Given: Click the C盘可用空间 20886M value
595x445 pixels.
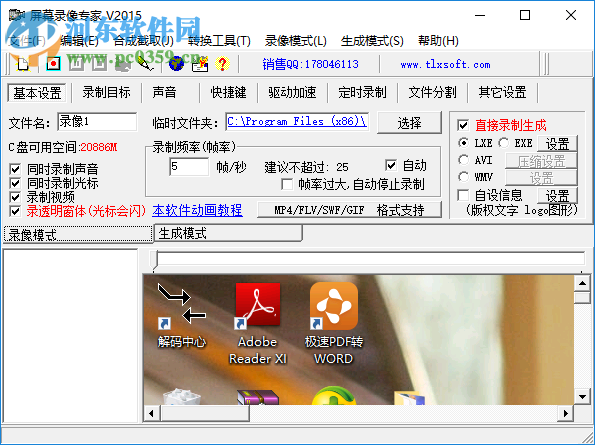Looking at the screenshot, I should pyautogui.click(x=99, y=147).
